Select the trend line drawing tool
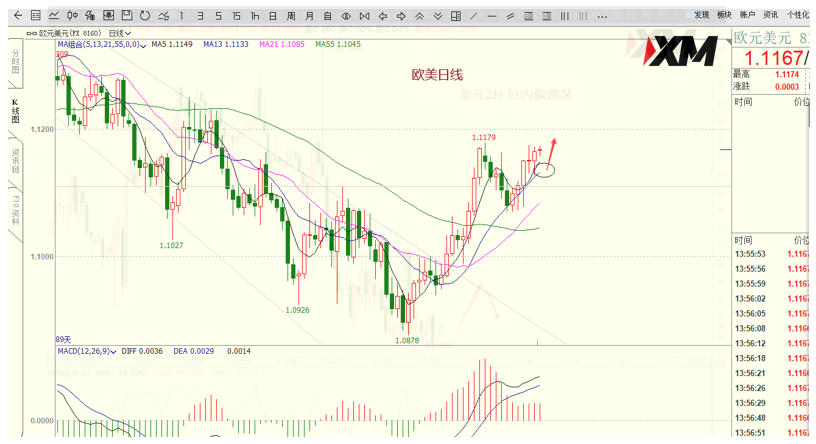 tap(474, 16)
